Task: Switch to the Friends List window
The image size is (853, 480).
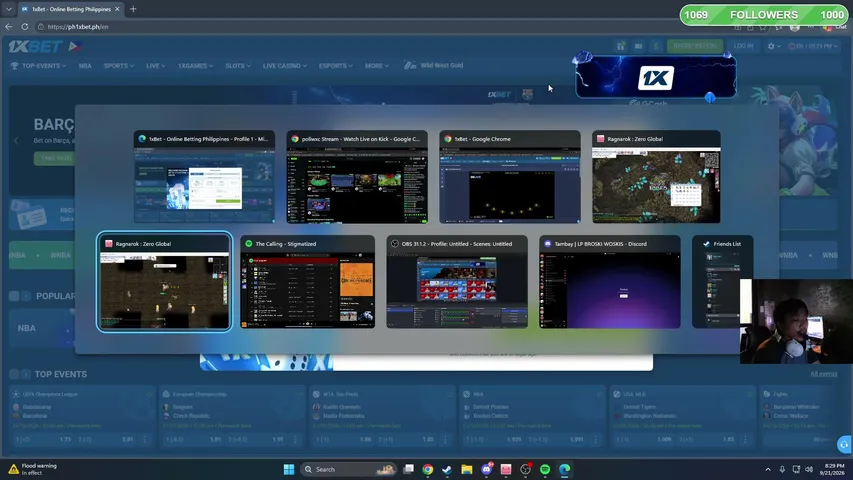Action: (x=722, y=282)
